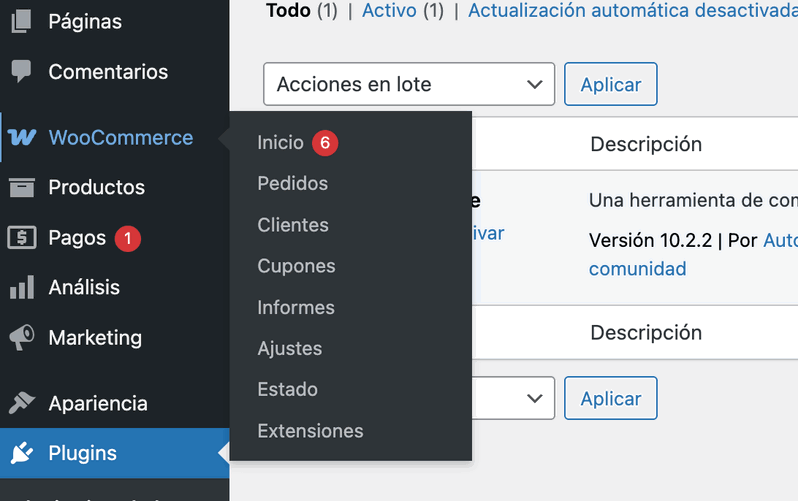Click the Apariencia paintbrush icon
This screenshot has height=501, width=798.
pos(21,403)
